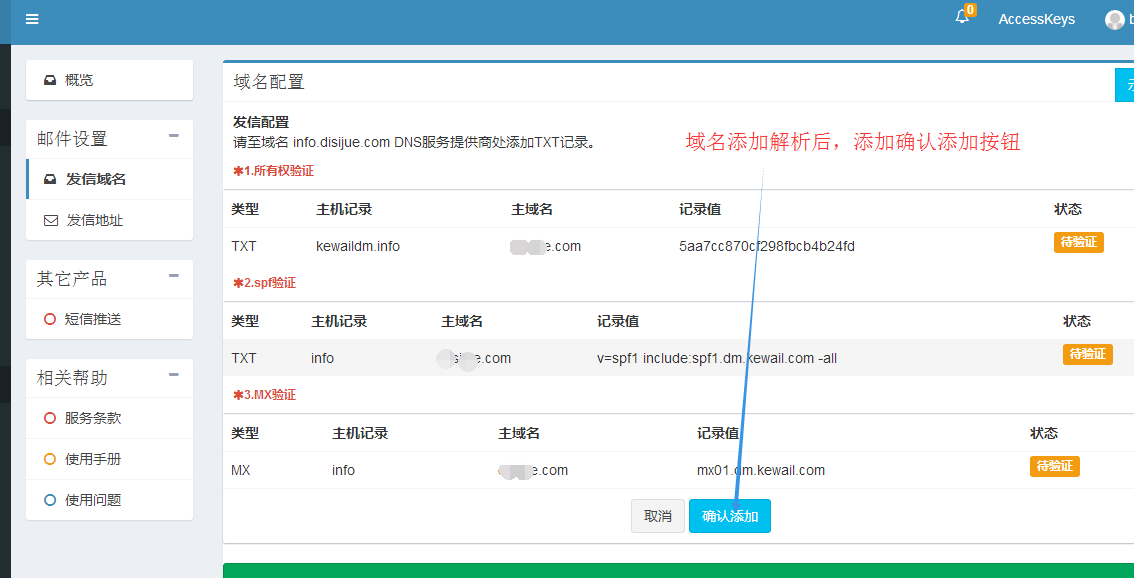Click the TXT type in the ownership row

(244, 247)
